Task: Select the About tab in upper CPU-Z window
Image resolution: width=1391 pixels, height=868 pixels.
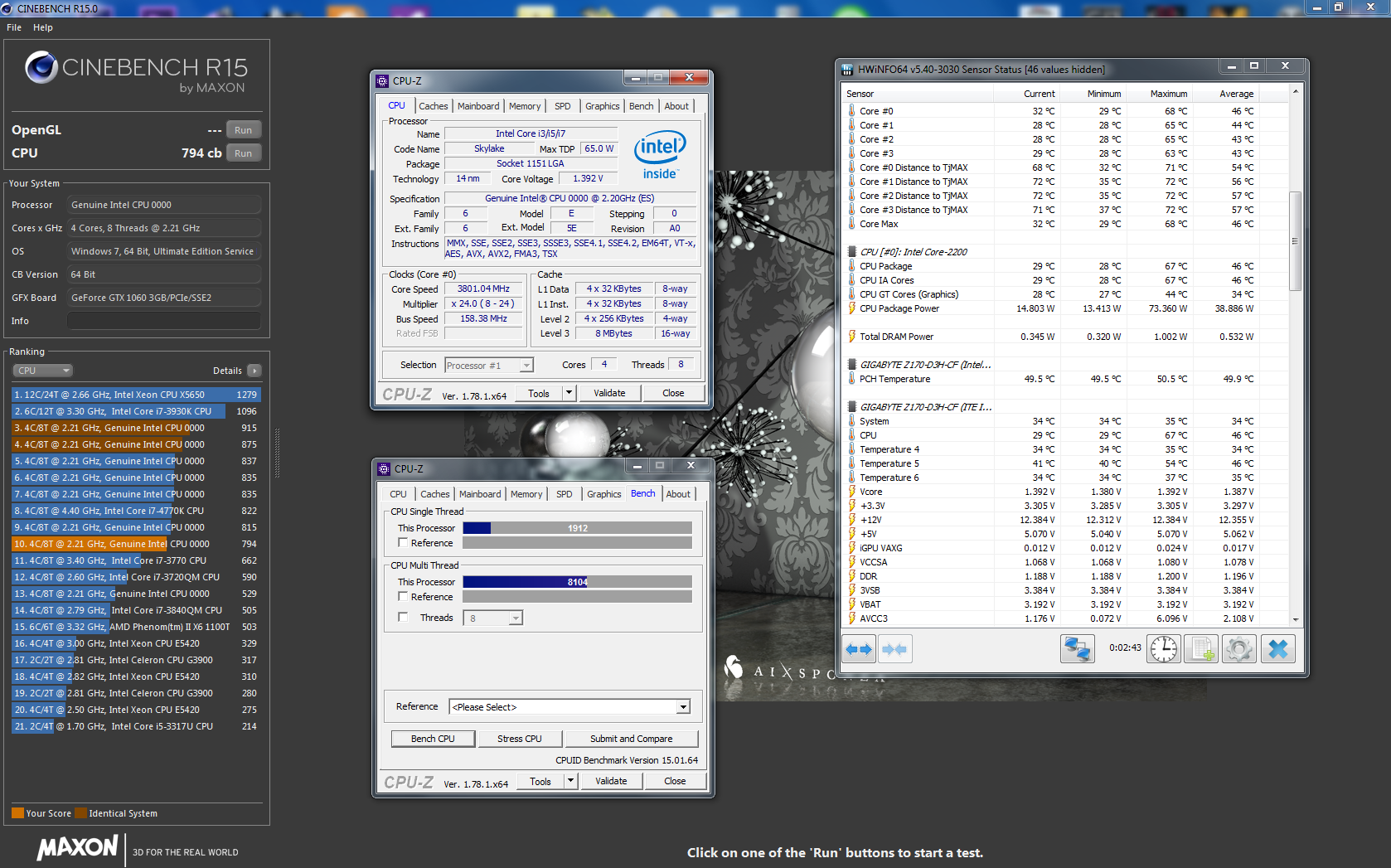Action: [x=676, y=106]
